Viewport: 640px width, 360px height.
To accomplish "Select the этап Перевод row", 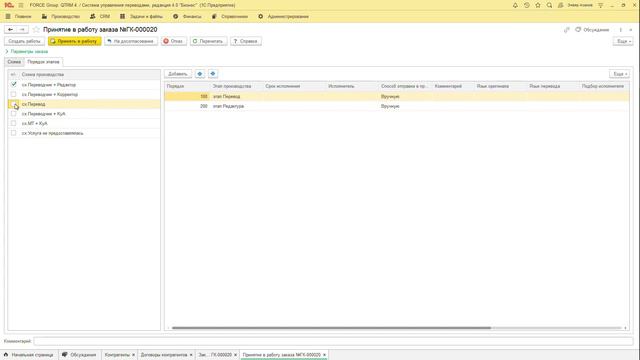I will (x=397, y=96).
